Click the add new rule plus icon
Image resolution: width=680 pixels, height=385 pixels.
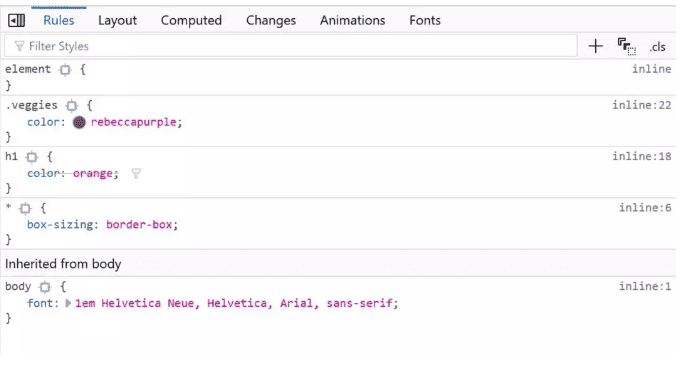point(595,46)
